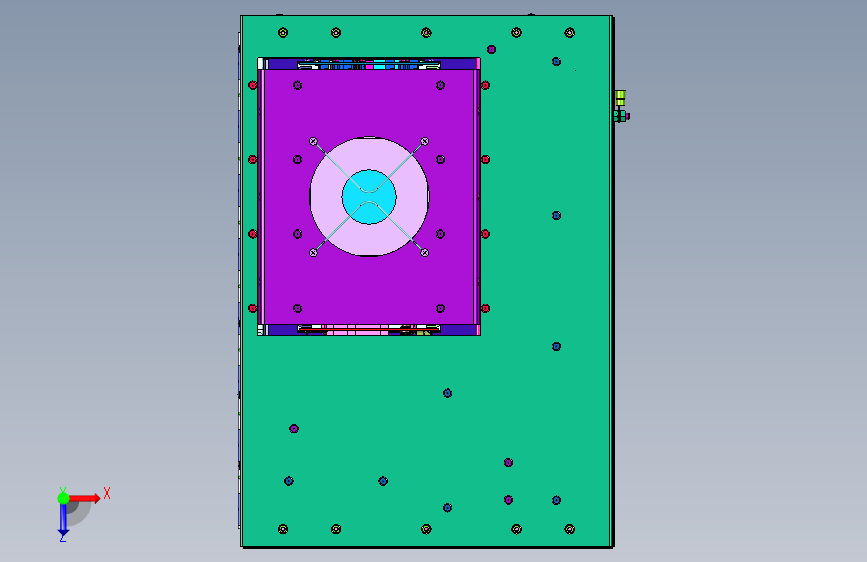Select the cyan center circle of the model
The height and width of the screenshot is (562, 867).
point(369,197)
